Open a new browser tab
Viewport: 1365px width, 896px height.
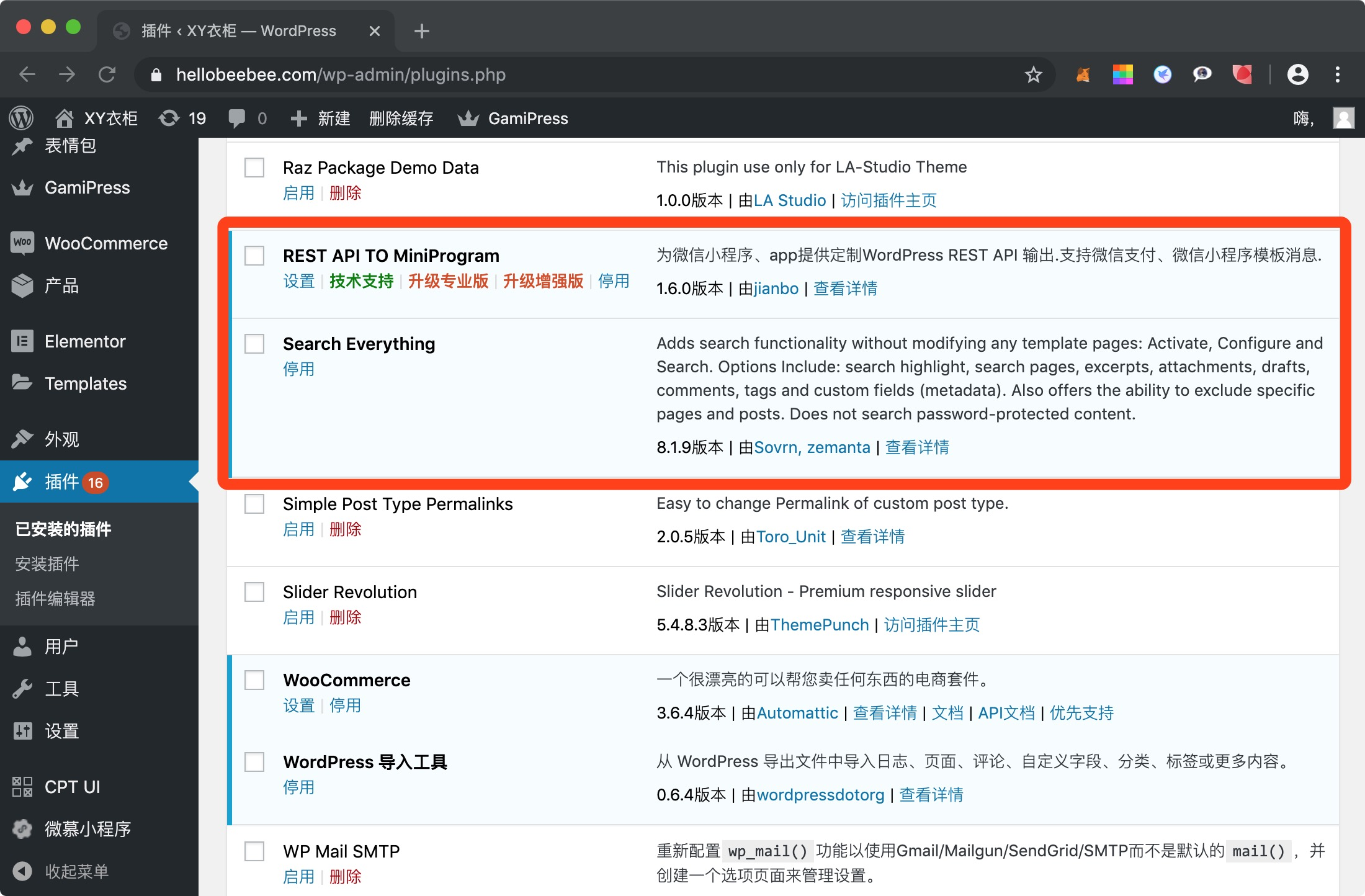[421, 31]
